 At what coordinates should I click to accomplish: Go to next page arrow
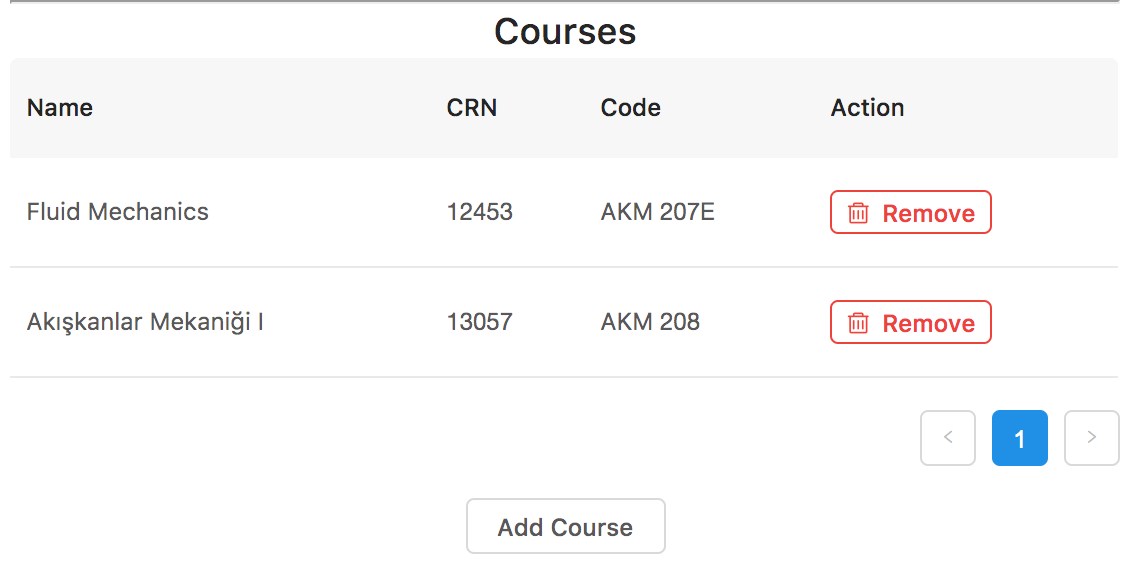coord(1091,438)
